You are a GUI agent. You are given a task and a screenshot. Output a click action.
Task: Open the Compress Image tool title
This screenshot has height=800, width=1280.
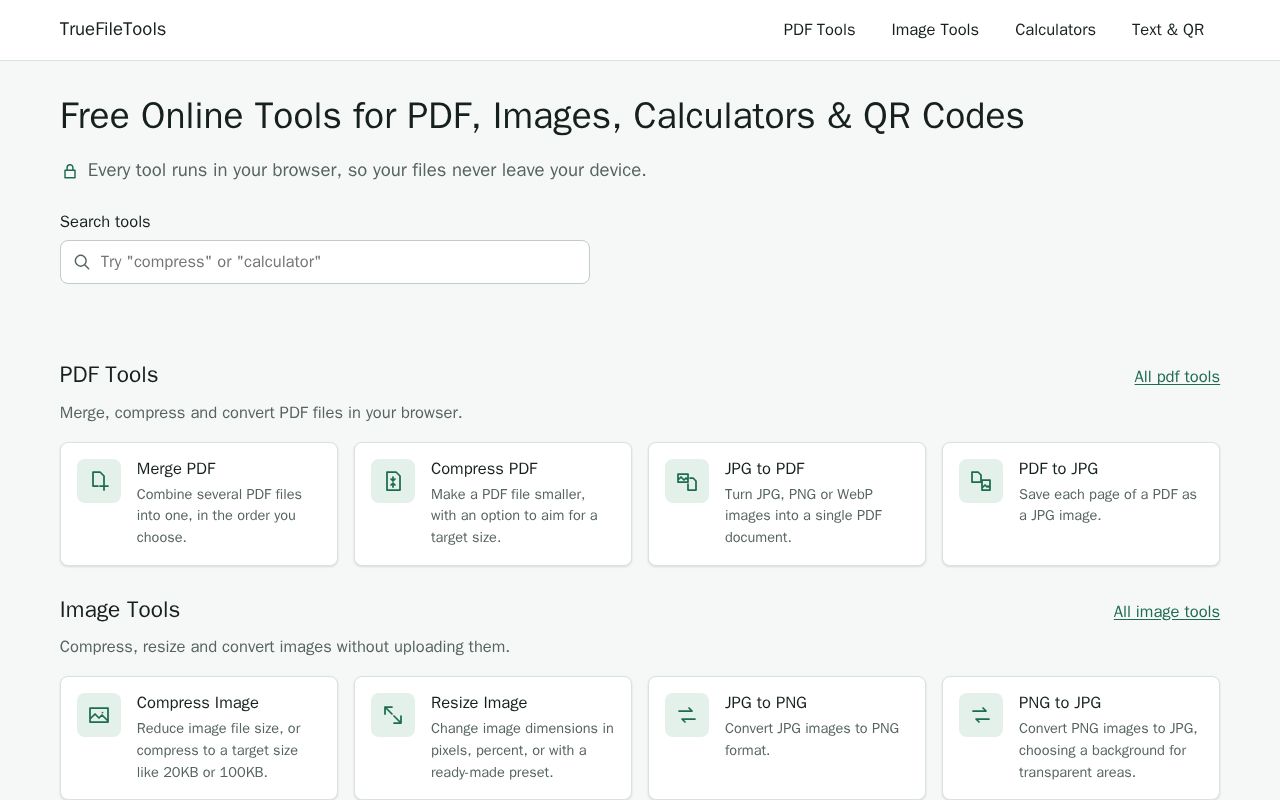(198, 703)
